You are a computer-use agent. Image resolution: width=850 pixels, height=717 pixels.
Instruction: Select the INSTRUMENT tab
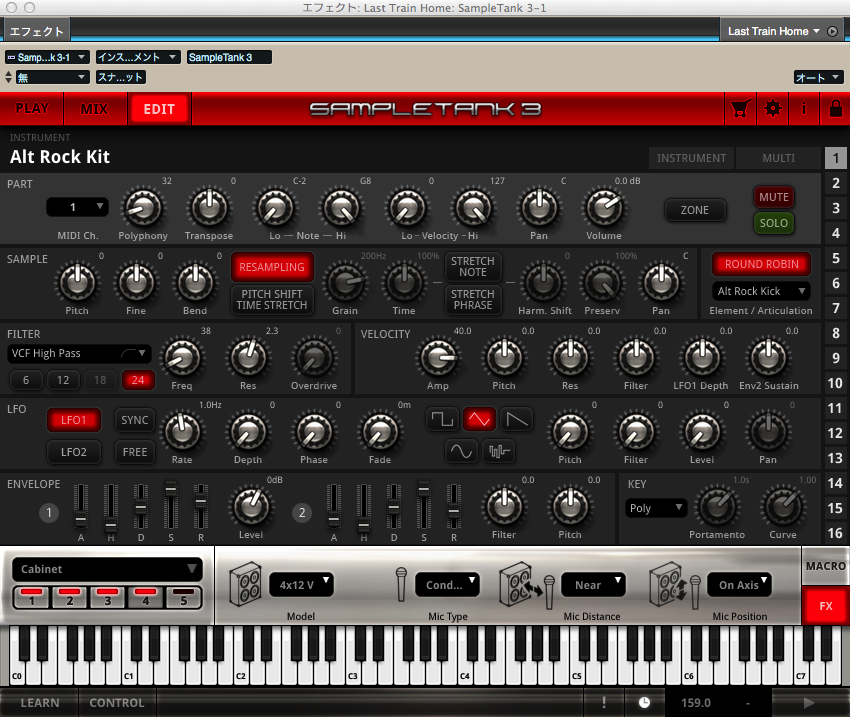coord(691,158)
